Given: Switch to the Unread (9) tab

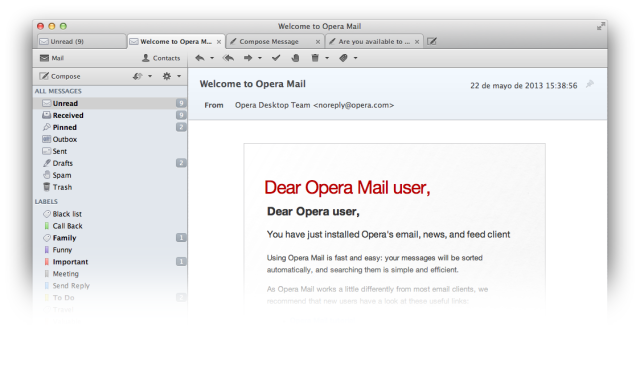Looking at the screenshot, I should pyautogui.click(x=82, y=42).
